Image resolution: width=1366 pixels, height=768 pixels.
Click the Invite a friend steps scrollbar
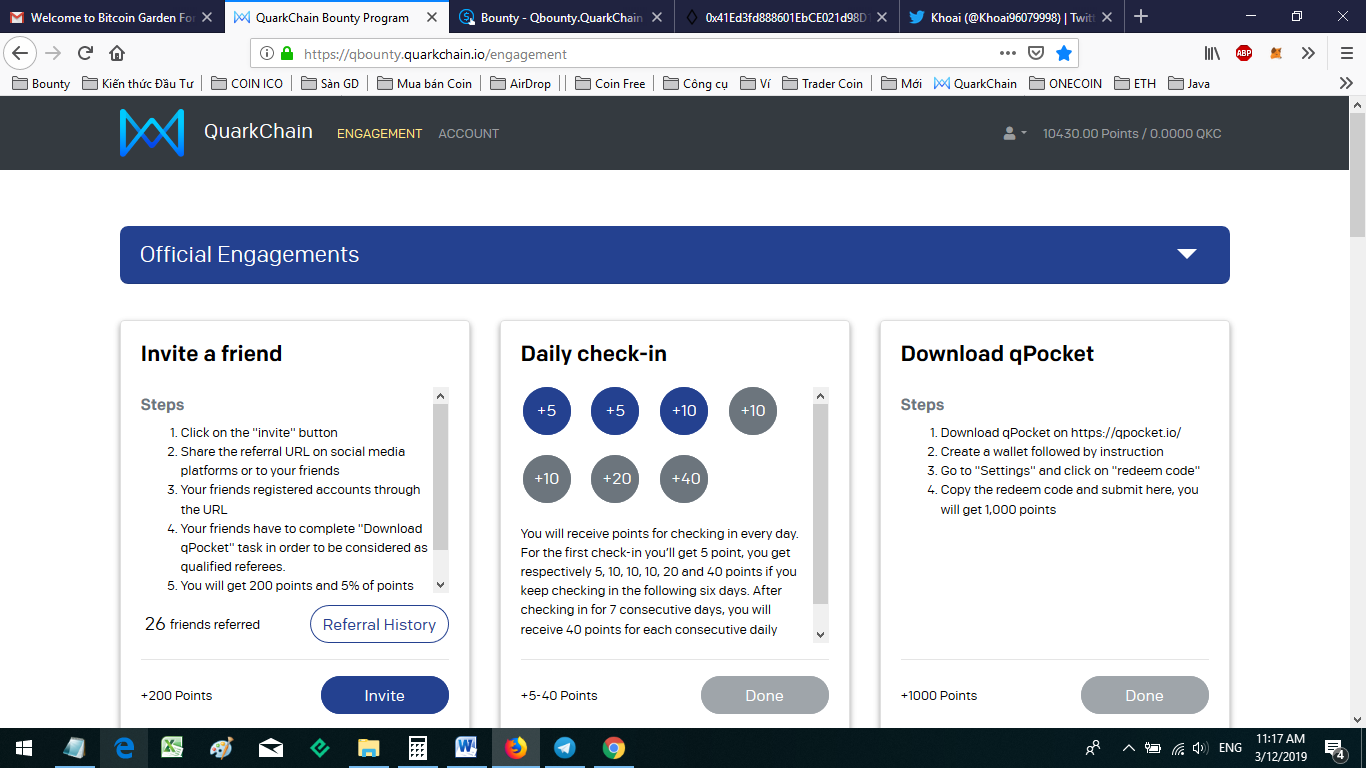point(441,477)
